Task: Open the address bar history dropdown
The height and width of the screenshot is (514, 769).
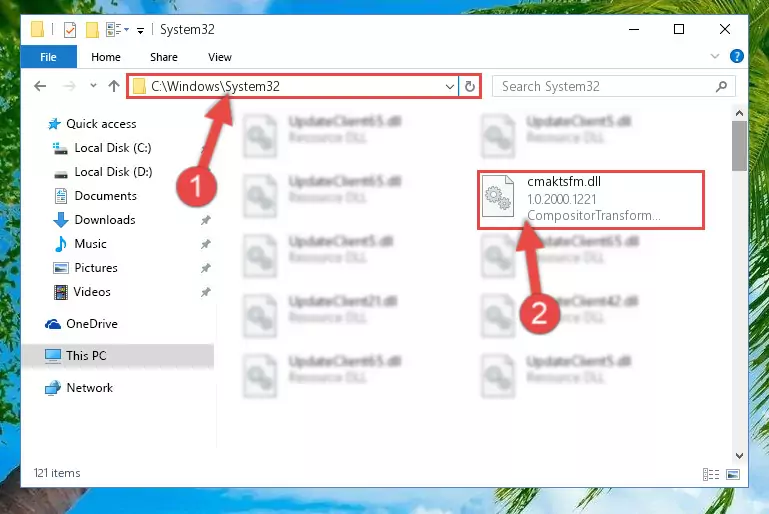Action: click(450, 87)
